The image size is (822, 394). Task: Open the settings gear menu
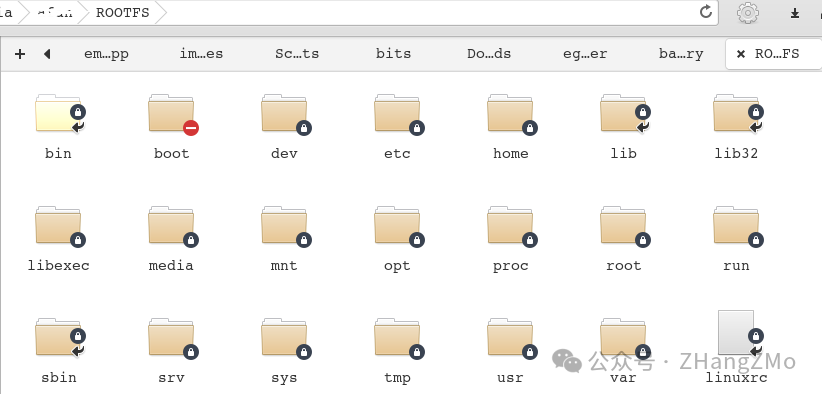[x=748, y=13]
